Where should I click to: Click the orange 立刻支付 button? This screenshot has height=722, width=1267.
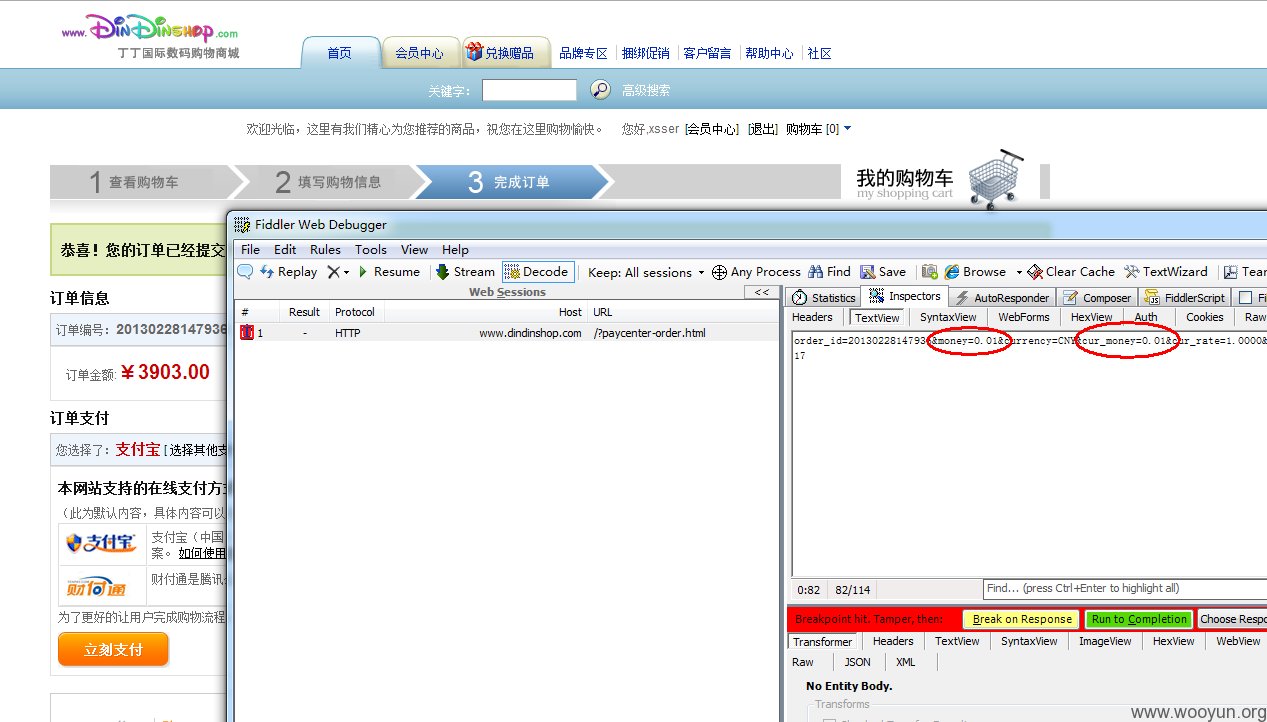click(x=113, y=650)
